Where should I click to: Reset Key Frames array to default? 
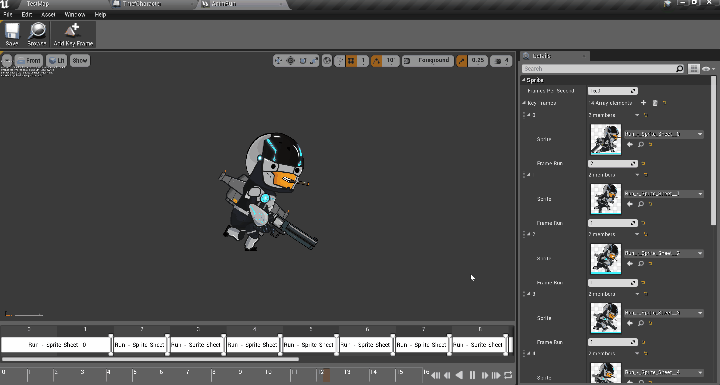(664, 103)
